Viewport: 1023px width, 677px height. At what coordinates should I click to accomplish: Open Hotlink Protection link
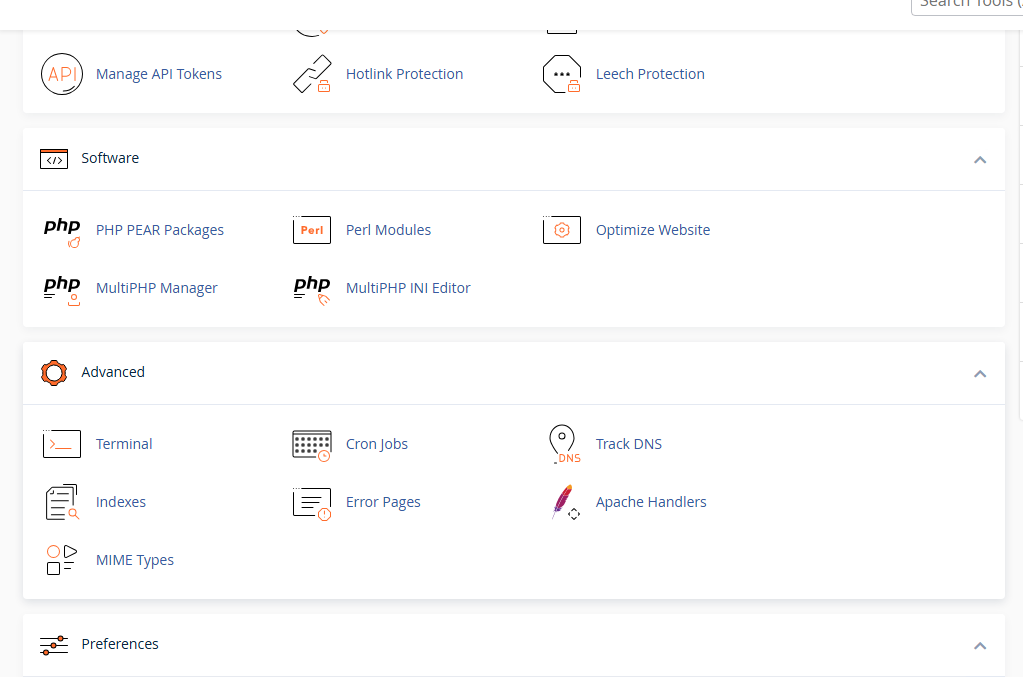[405, 74]
